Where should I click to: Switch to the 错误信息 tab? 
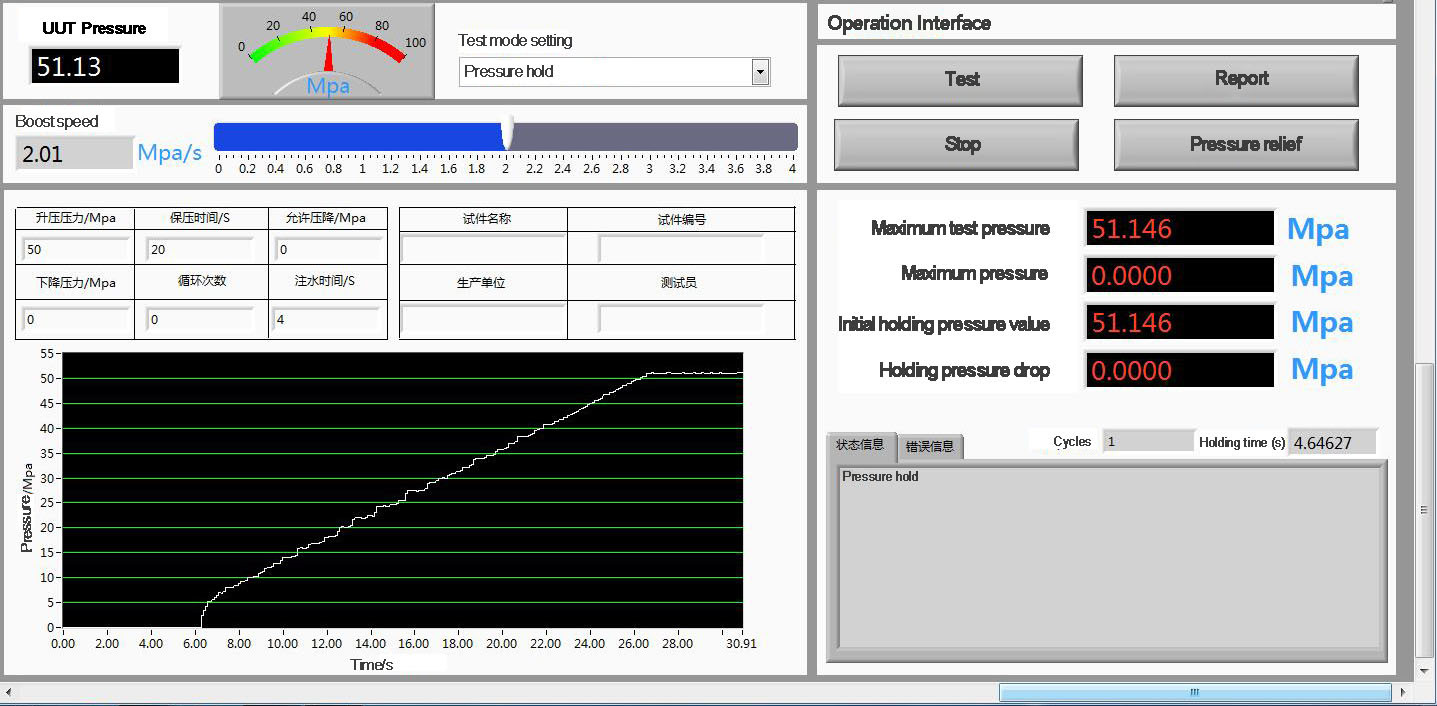929,447
